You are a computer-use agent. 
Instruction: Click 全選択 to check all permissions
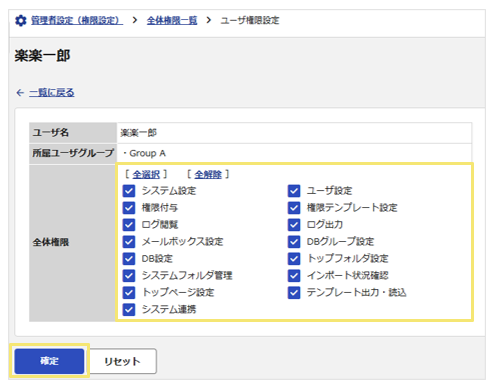tap(146, 174)
